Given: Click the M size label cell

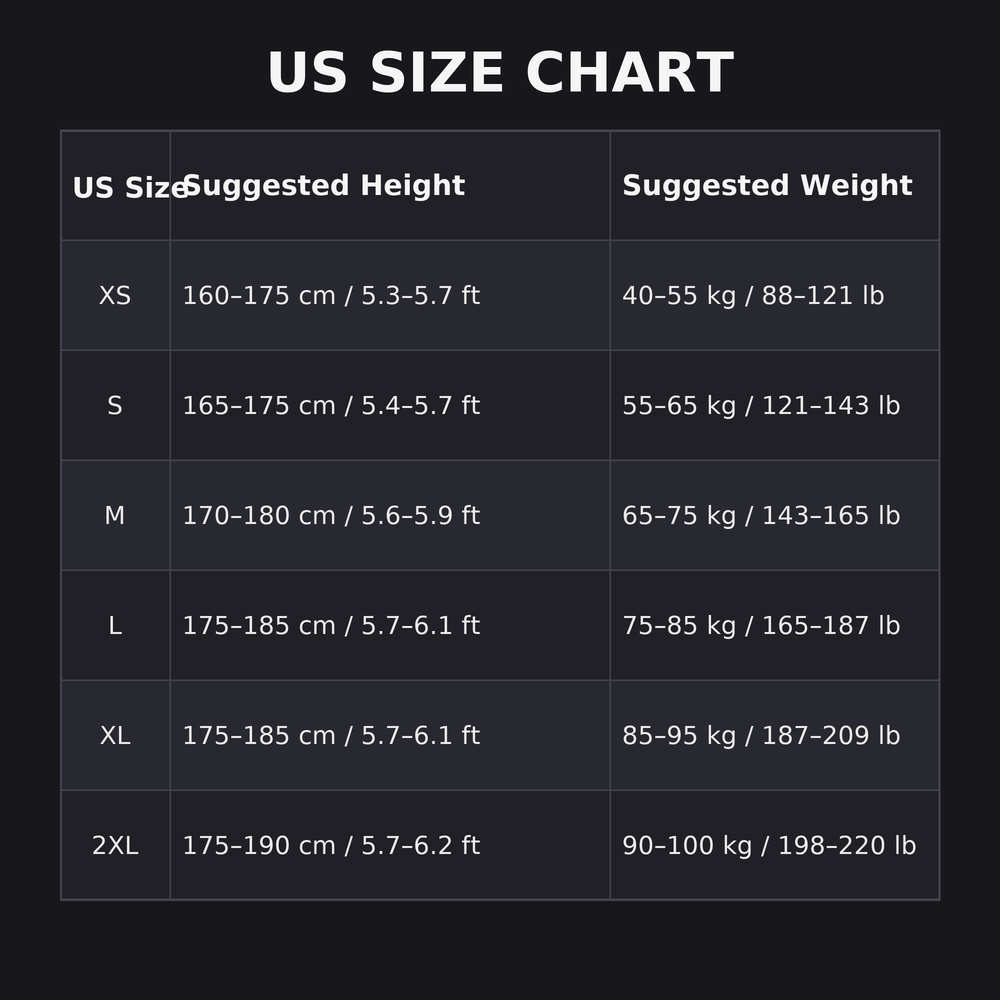Looking at the screenshot, I should pos(115,516).
